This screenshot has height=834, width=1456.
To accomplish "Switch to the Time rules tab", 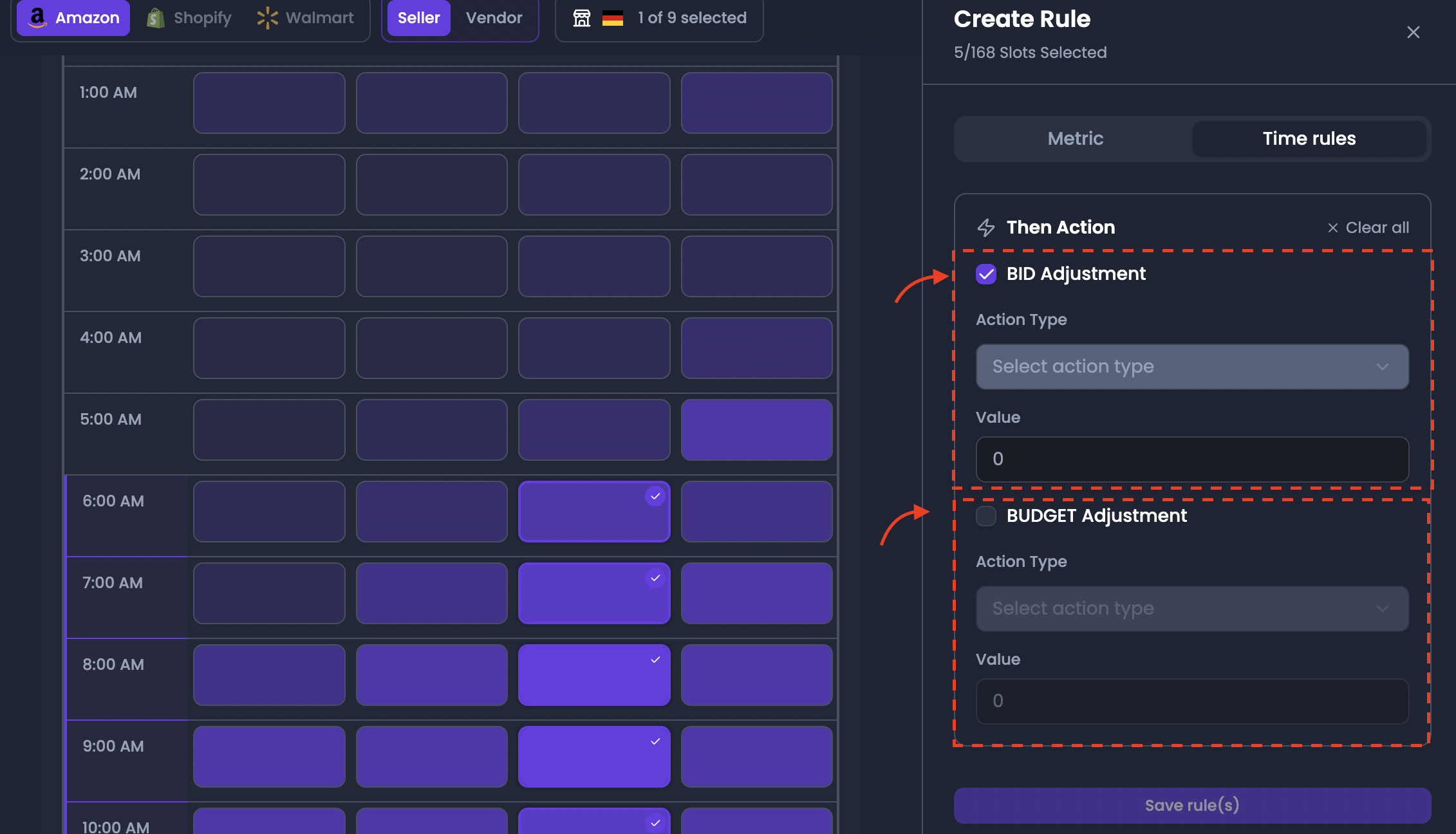I will [x=1309, y=138].
